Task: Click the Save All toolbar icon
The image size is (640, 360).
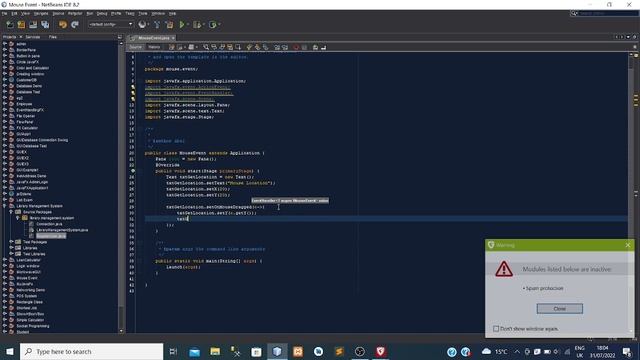Action: 45,25
